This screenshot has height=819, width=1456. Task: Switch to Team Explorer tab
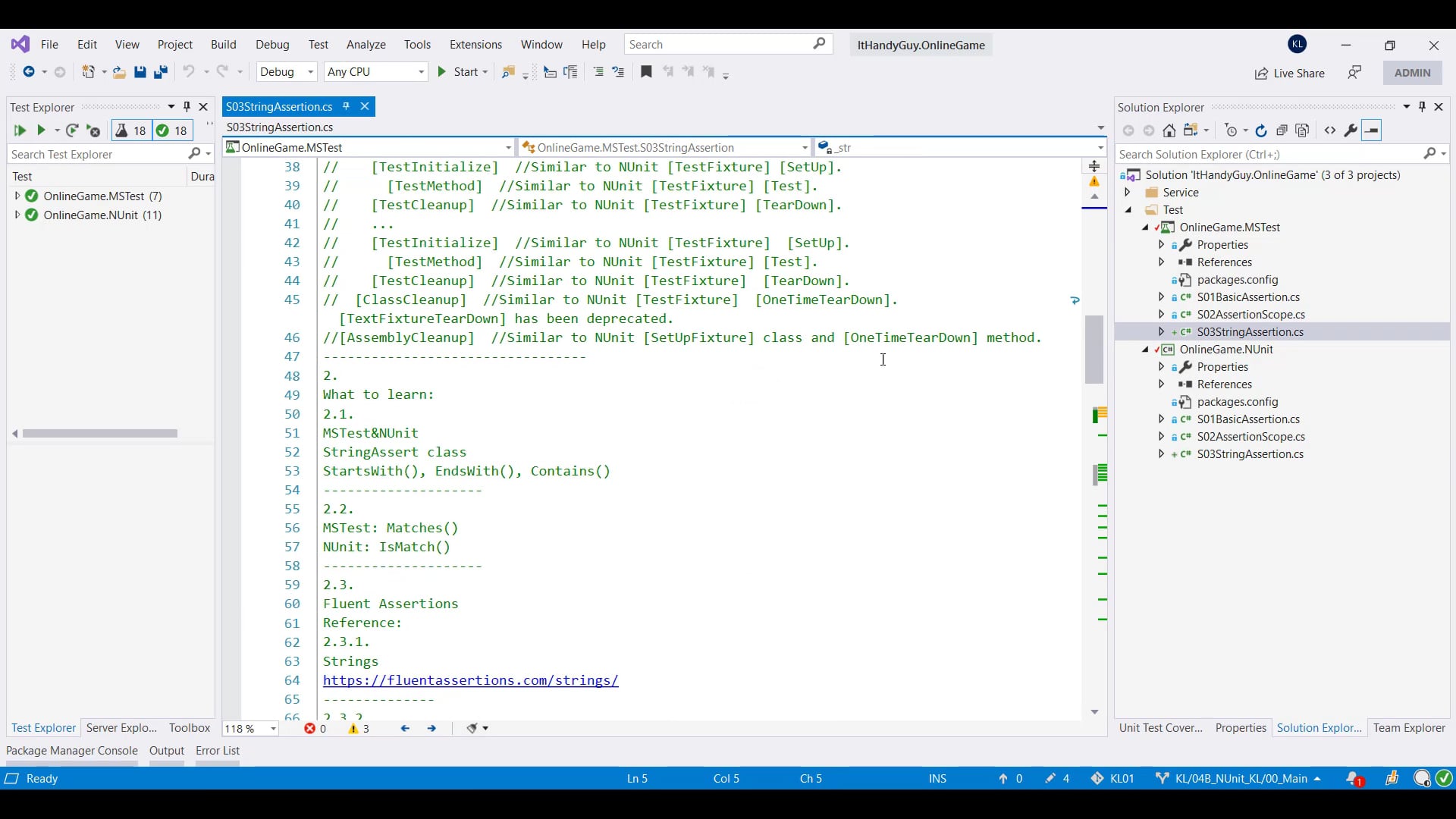tap(1409, 728)
